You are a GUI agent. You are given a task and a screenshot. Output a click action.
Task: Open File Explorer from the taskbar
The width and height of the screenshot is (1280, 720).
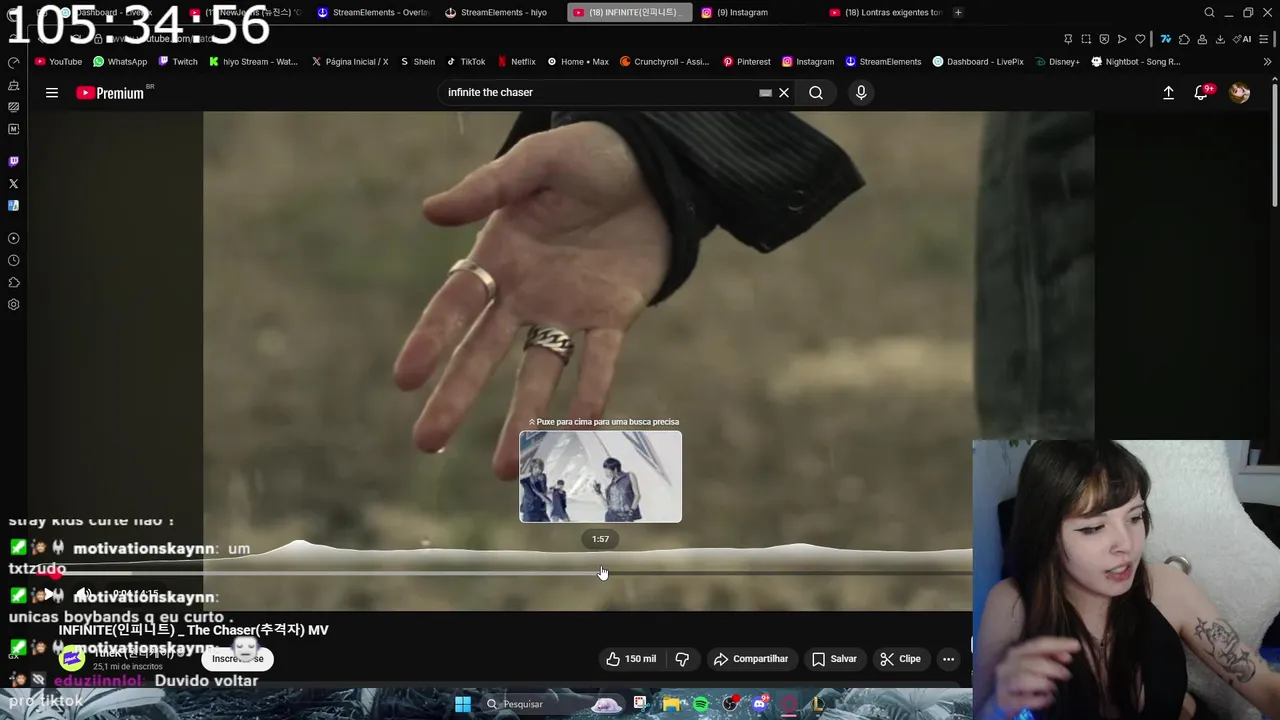coord(672,704)
